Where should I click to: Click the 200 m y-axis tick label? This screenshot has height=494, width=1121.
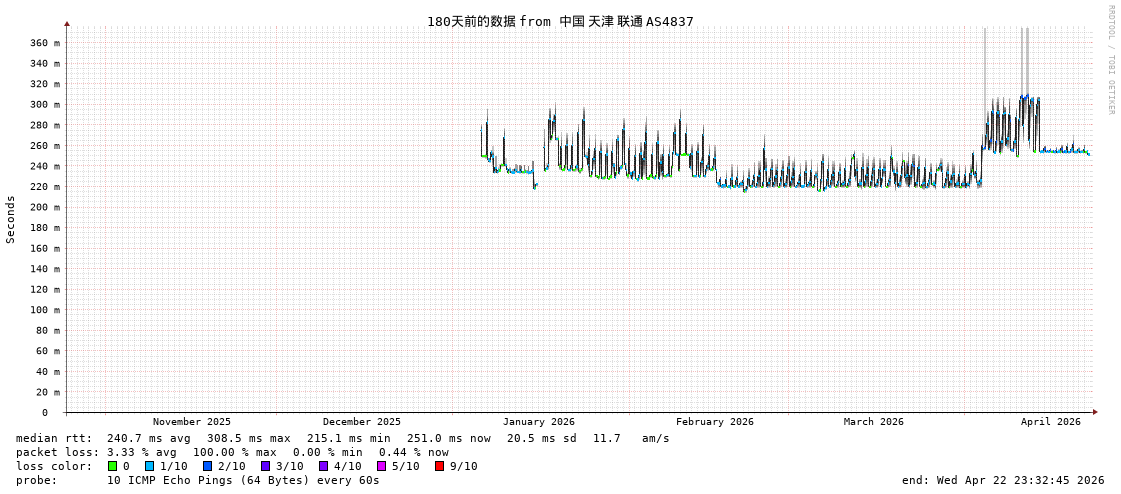pyautogui.click(x=44, y=207)
